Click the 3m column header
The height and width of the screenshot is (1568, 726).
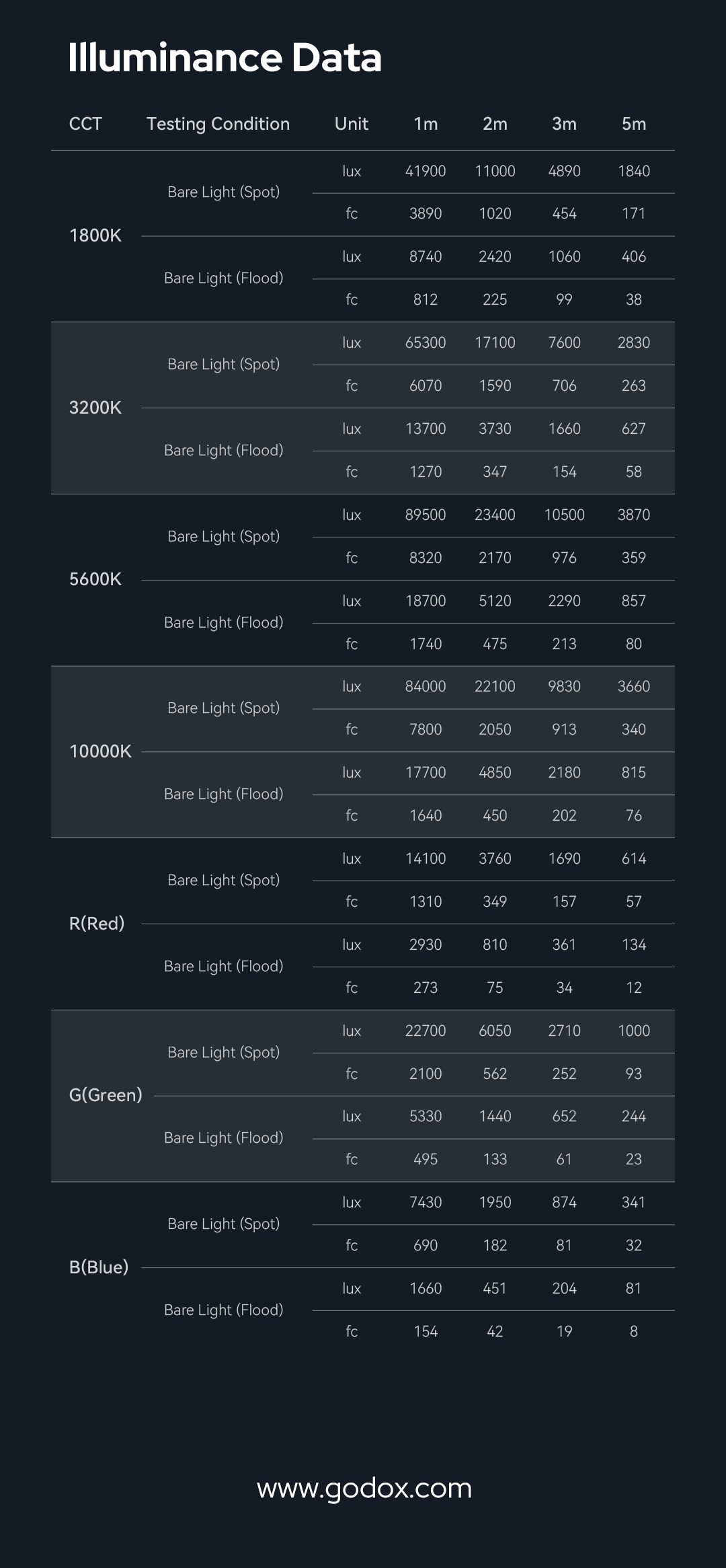click(564, 124)
